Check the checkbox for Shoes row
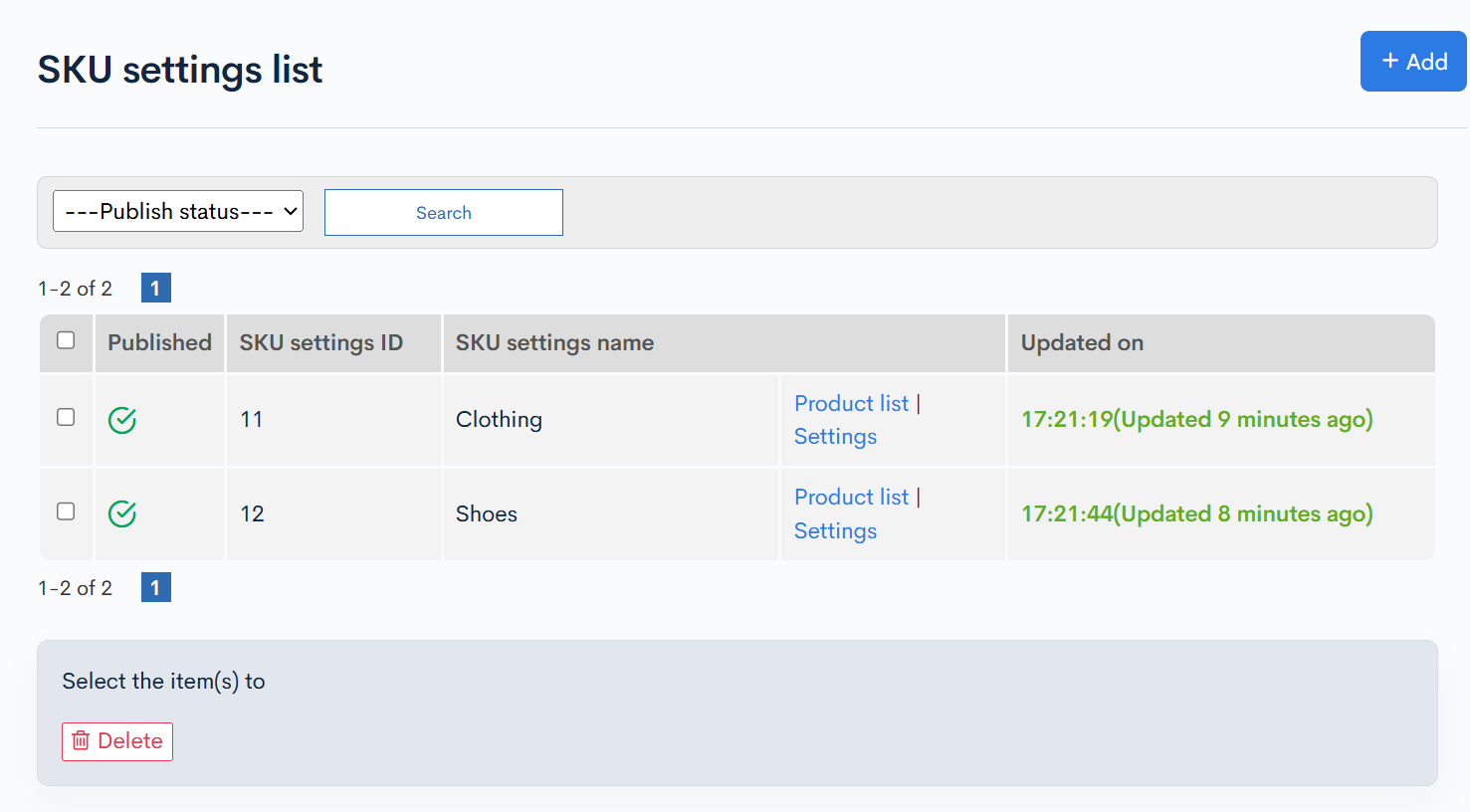Image resolution: width=1470 pixels, height=812 pixels. (66, 511)
